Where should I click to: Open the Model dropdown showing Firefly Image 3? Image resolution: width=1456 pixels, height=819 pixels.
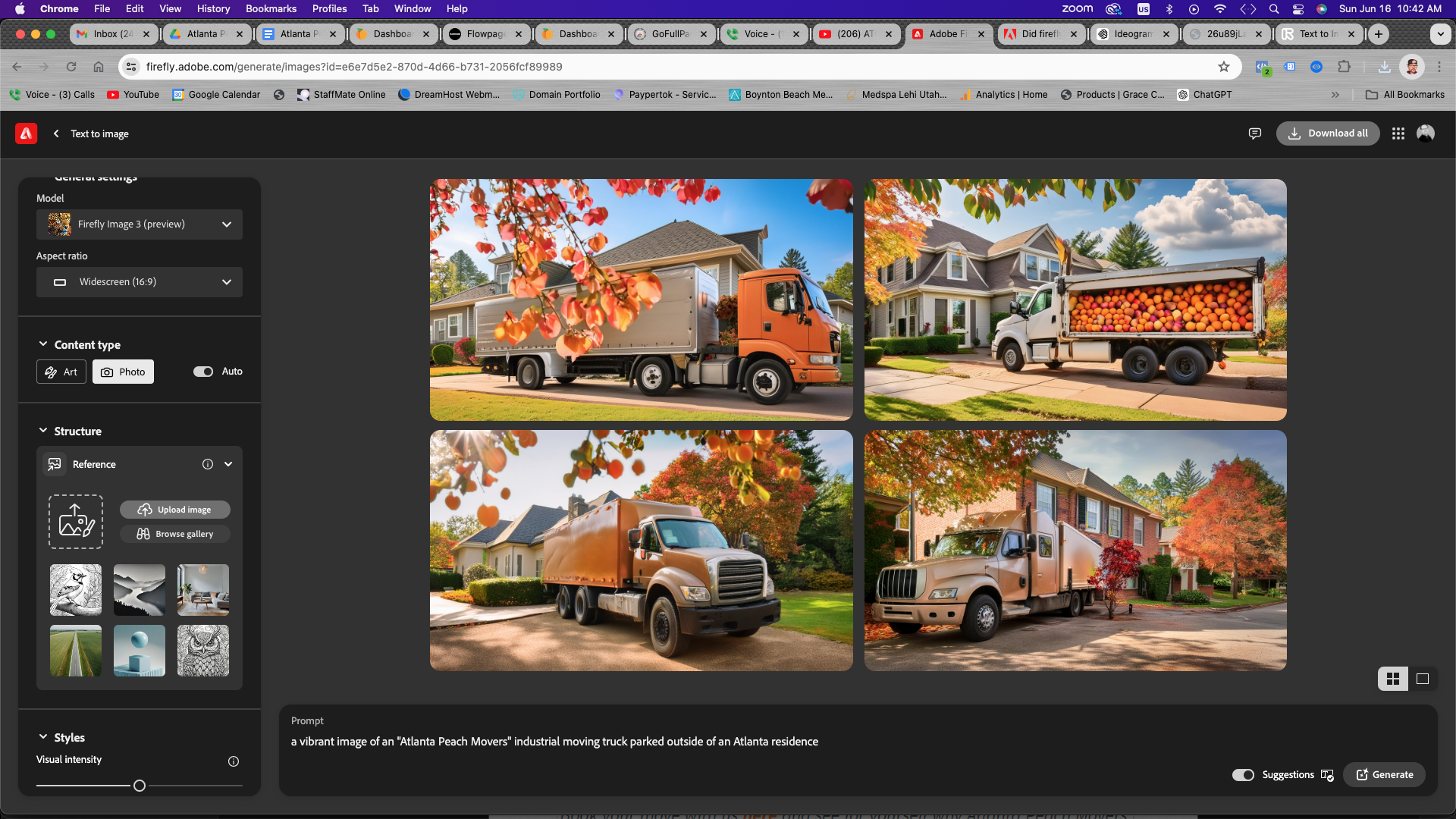tap(140, 224)
